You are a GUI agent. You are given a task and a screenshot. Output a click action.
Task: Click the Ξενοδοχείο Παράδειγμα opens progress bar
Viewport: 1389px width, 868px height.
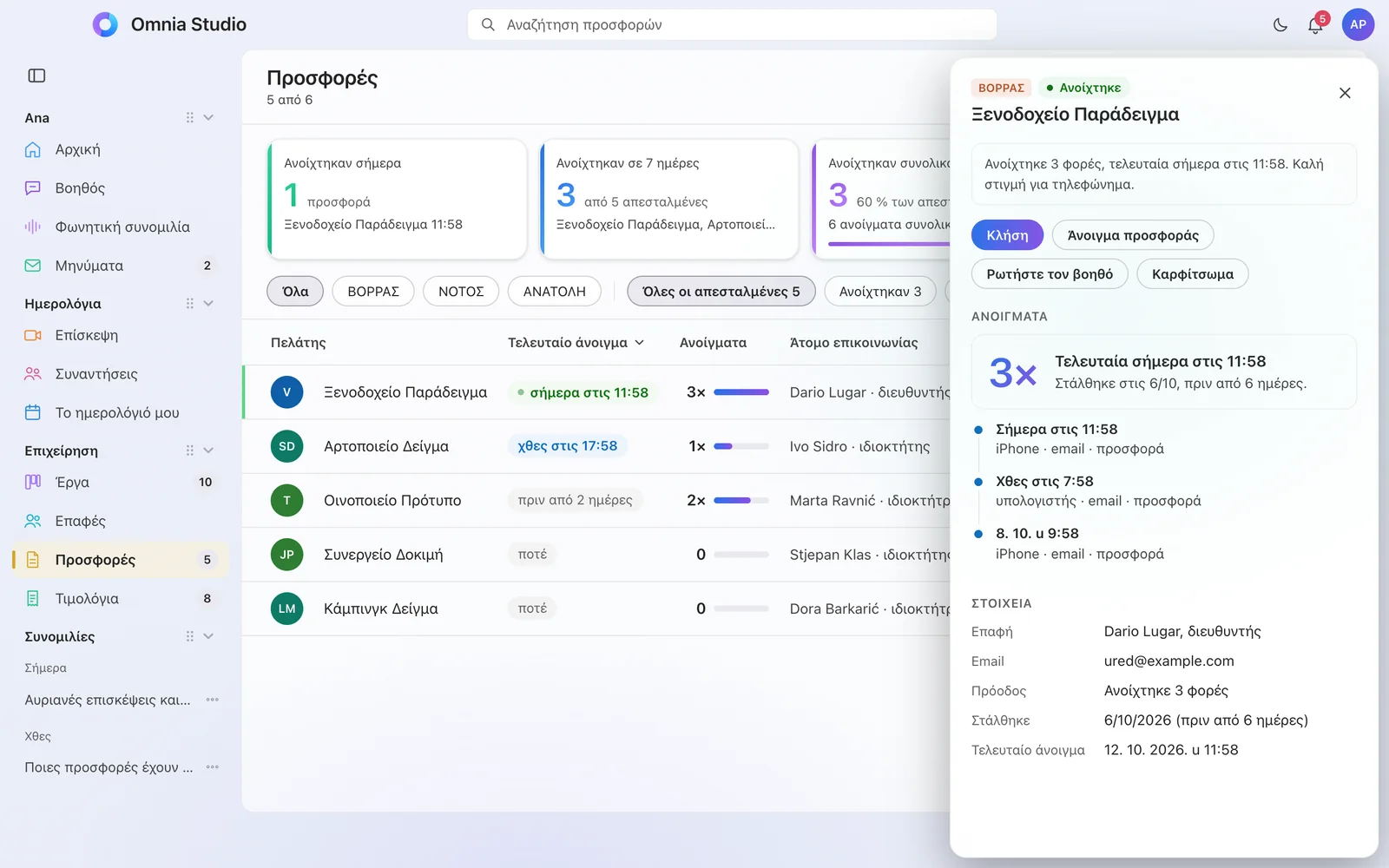pos(741,392)
